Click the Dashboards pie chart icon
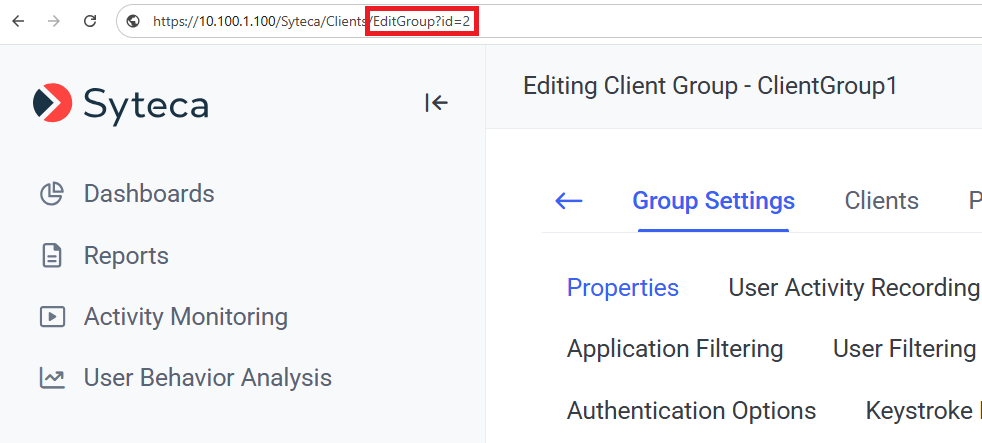 (52, 194)
